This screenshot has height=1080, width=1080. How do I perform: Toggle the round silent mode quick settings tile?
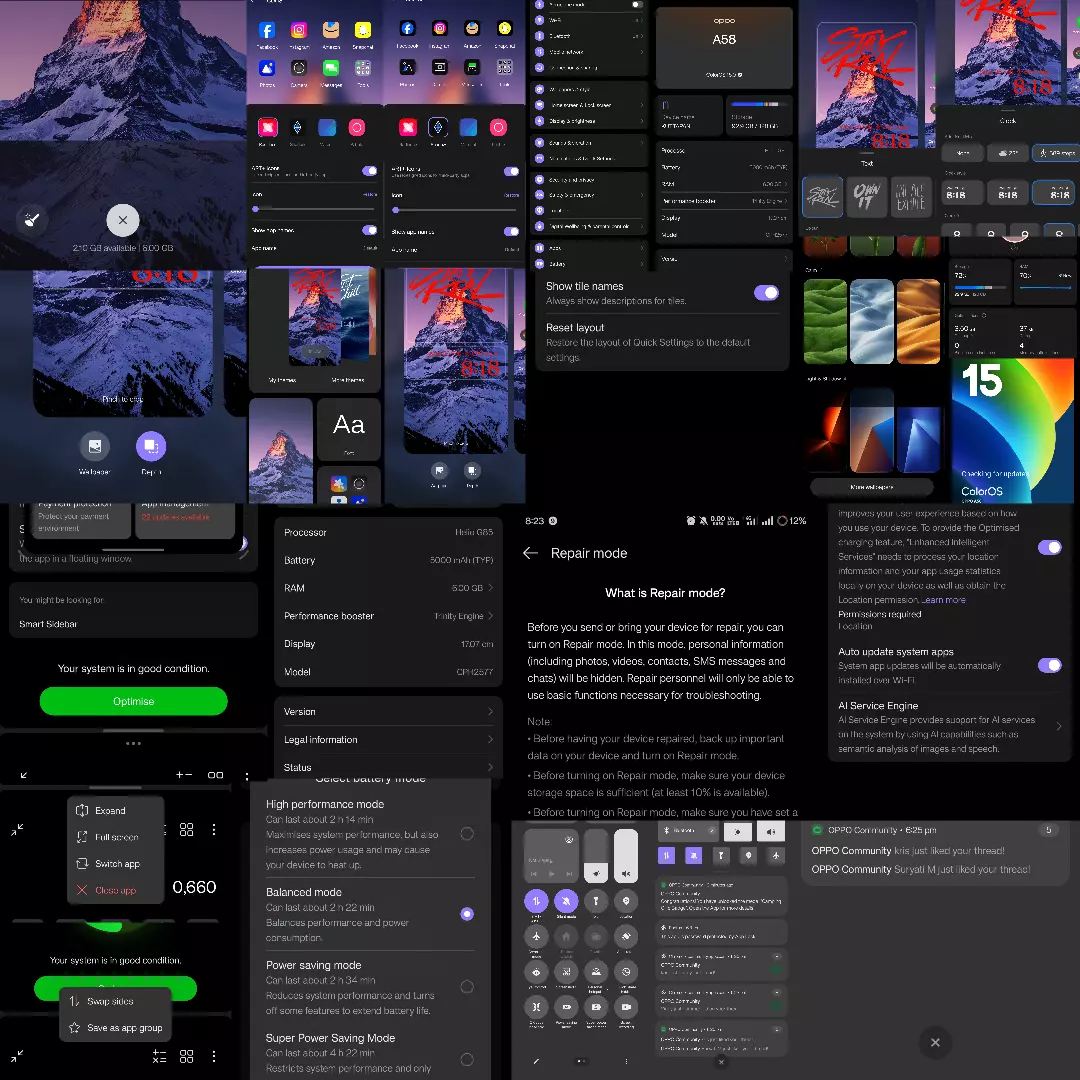point(566,901)
